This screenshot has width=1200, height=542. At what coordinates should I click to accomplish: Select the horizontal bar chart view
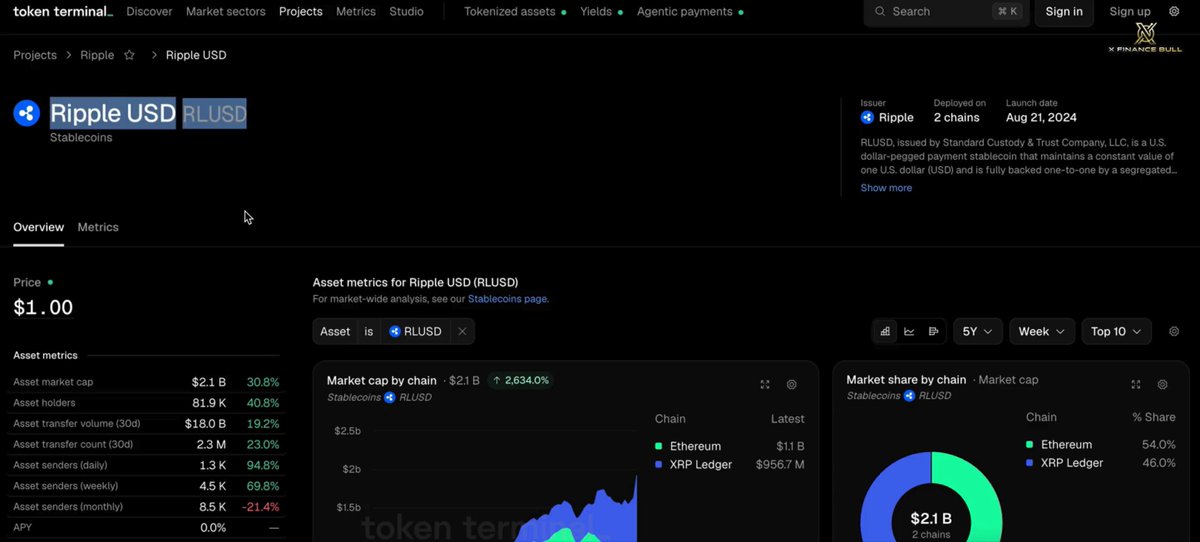click(933, 331)
